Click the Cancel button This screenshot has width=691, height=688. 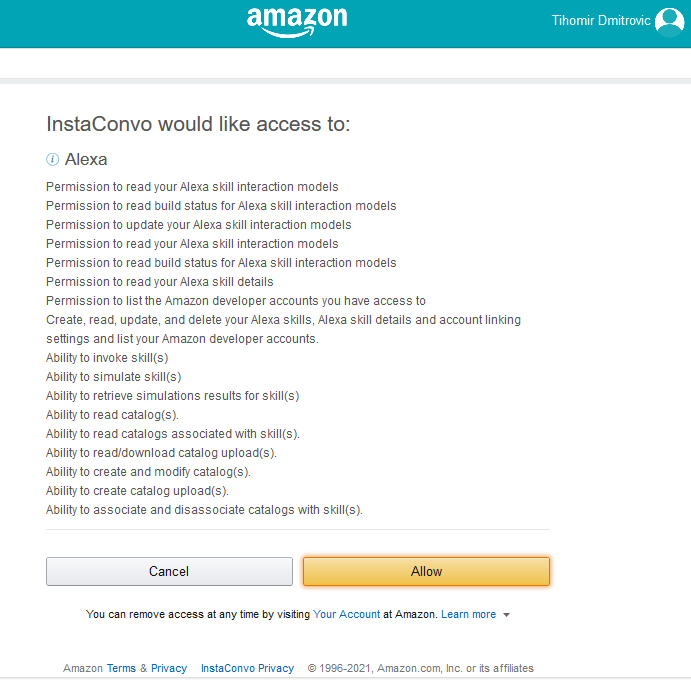(x=169, y=571)
